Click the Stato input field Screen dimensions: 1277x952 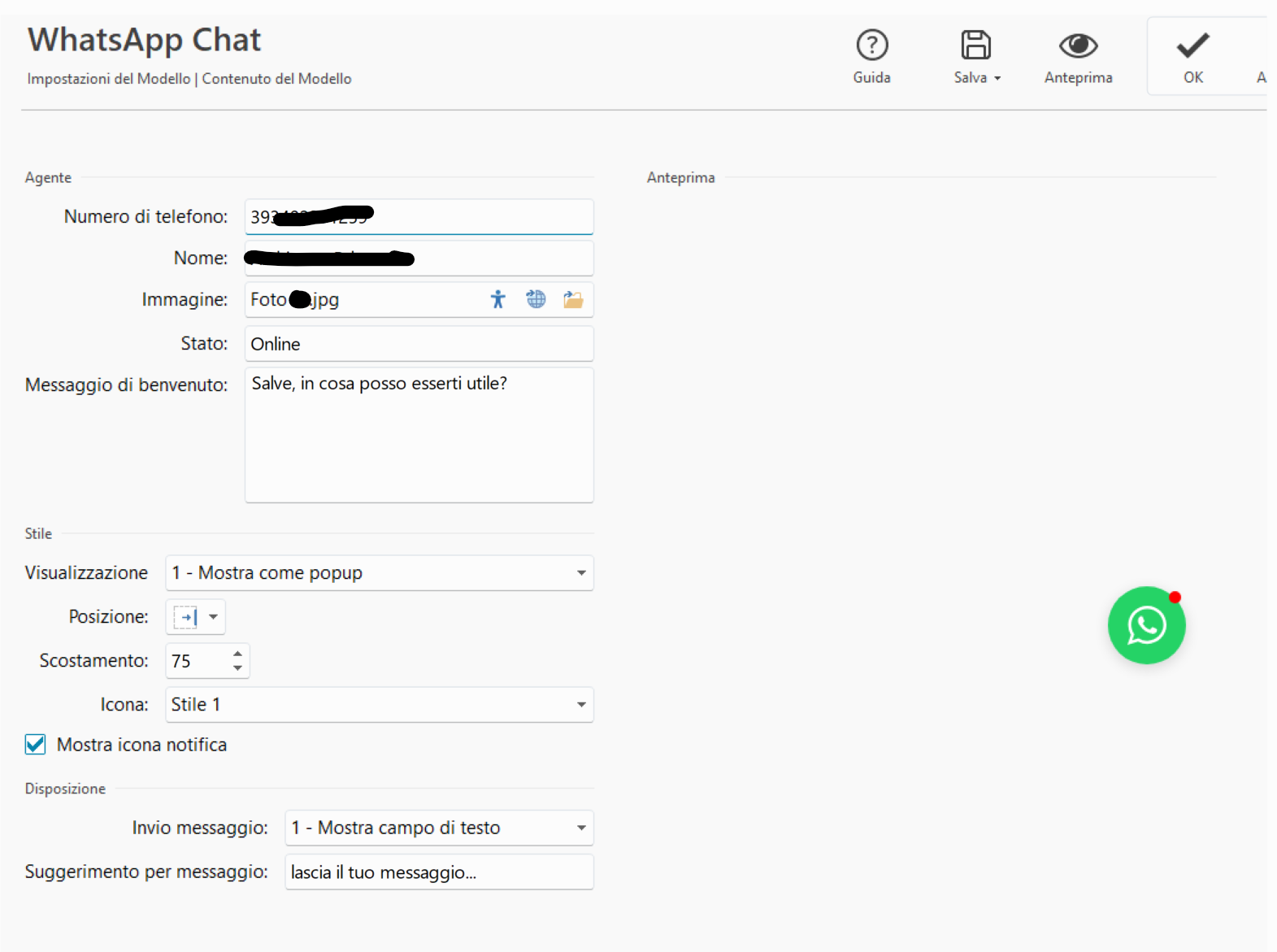pos(419,344)
